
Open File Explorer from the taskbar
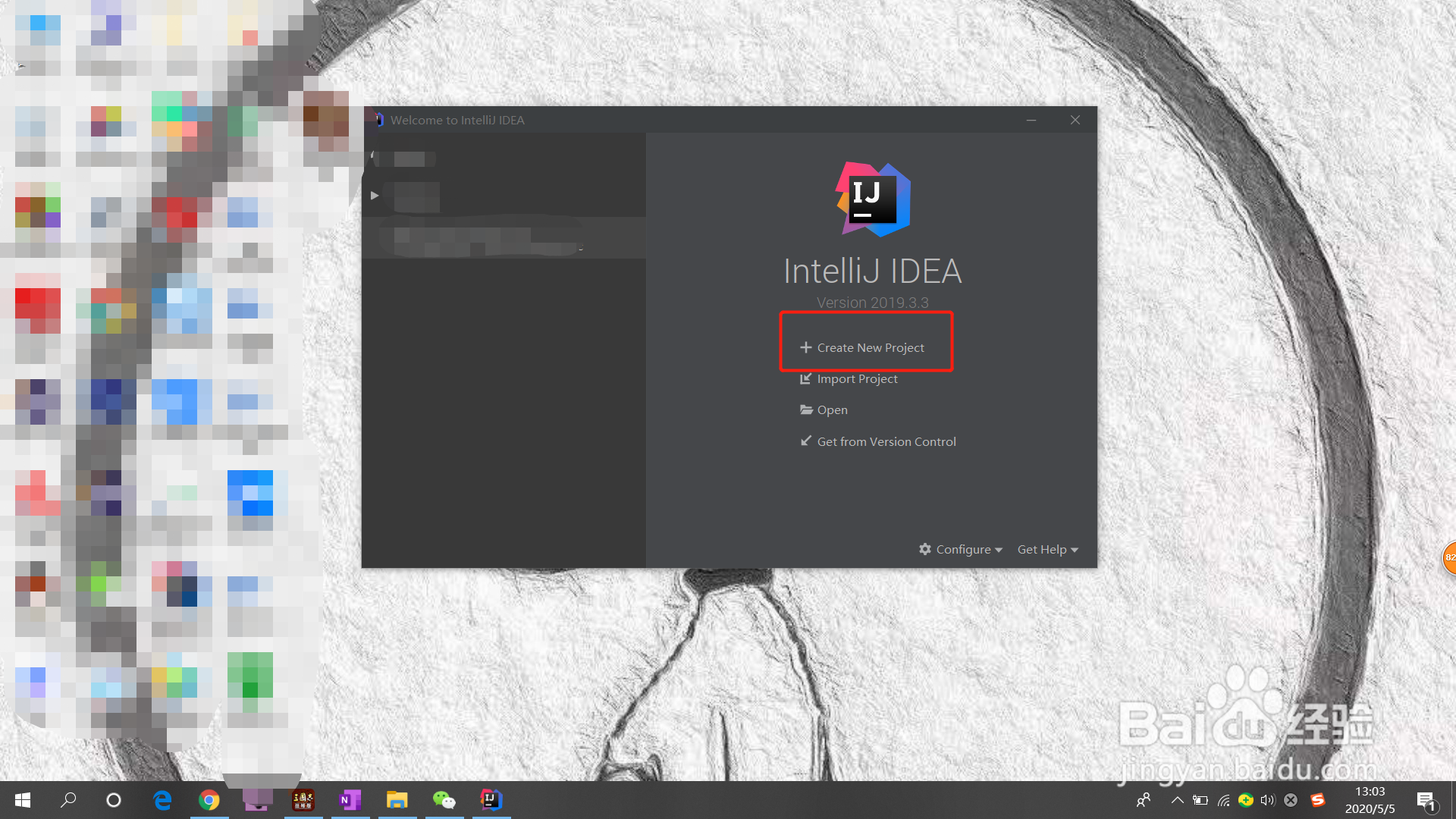coord(397,800)
